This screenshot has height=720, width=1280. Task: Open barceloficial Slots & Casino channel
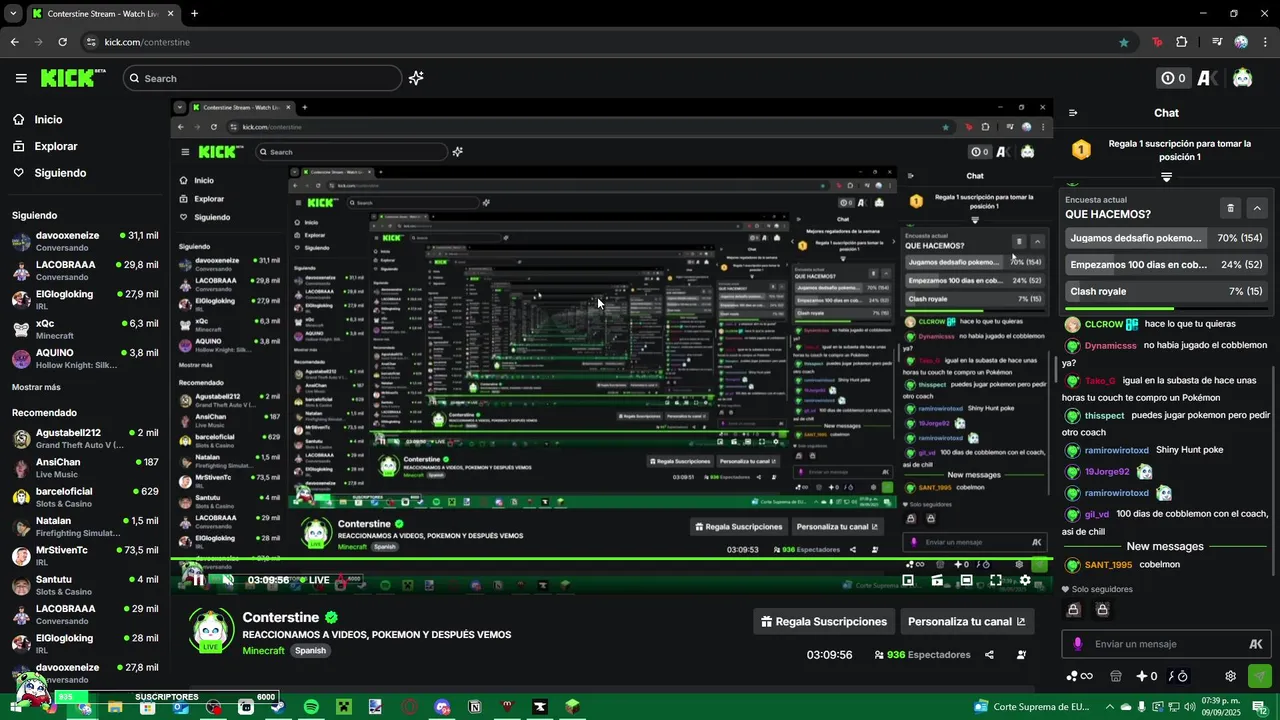[85, 497]
